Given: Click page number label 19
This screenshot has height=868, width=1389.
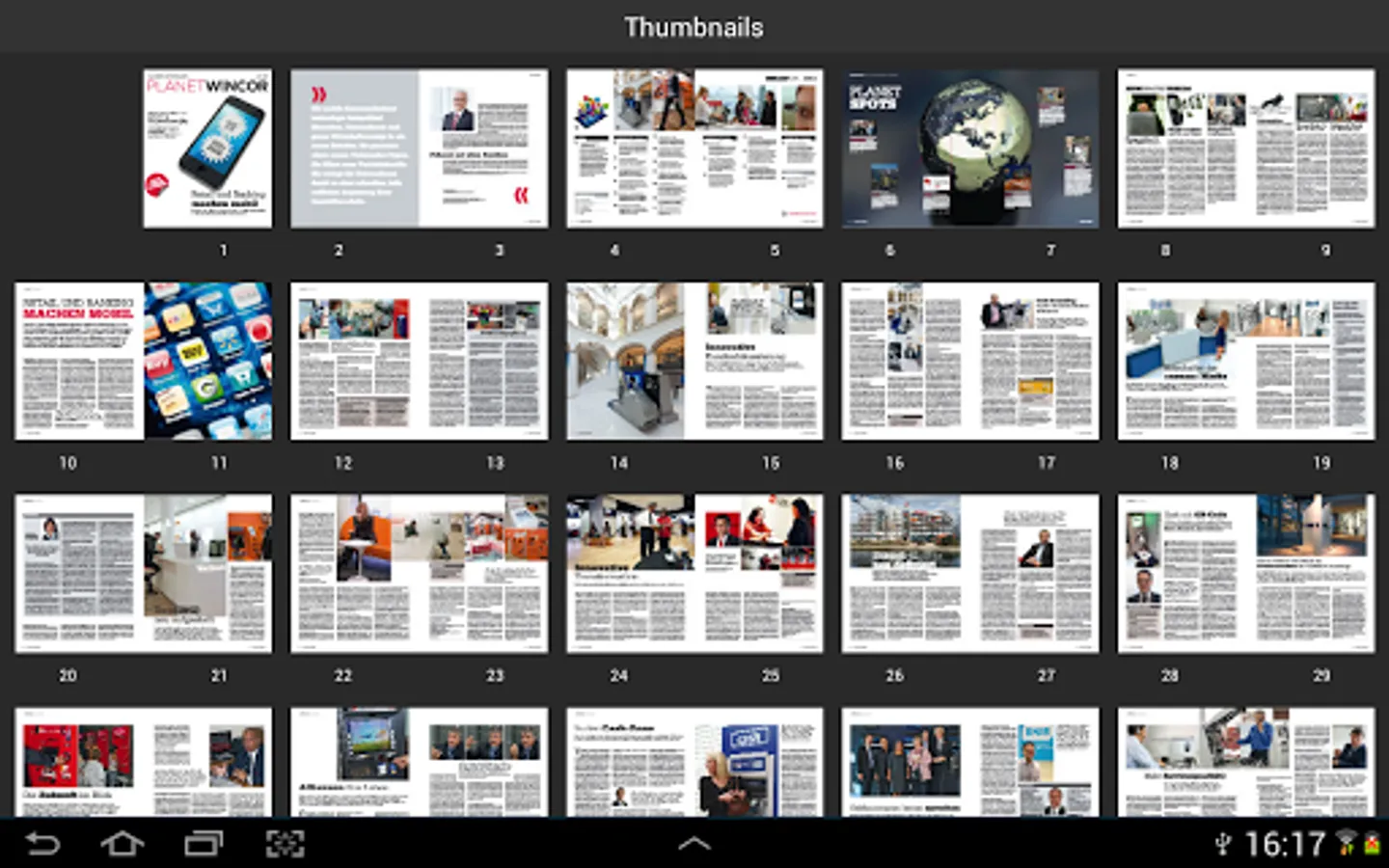Looking at the screenshot, I should point(1321,463).
